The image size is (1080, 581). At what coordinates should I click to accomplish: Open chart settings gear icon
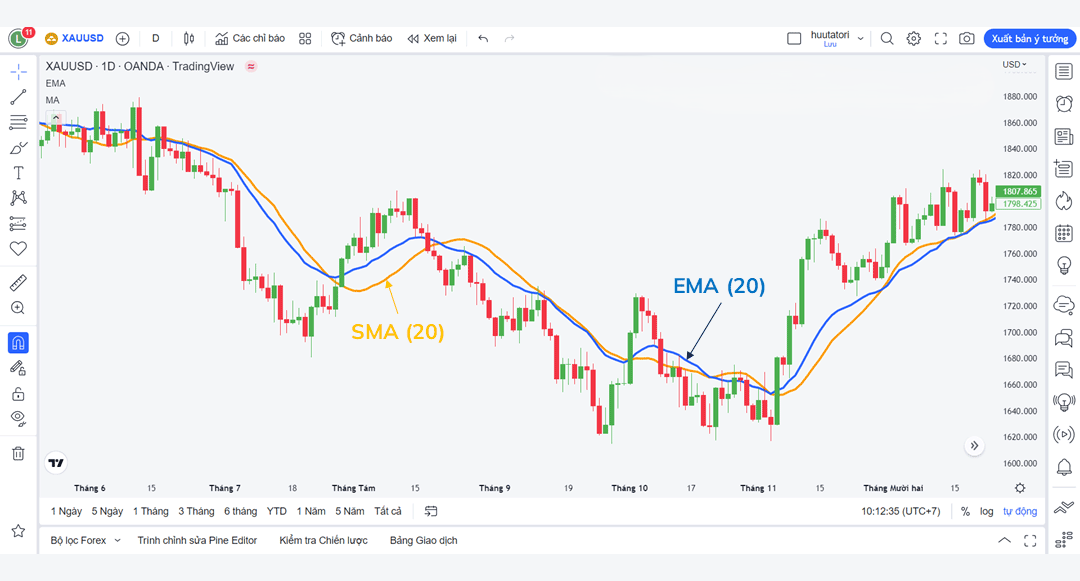[913, 39]
